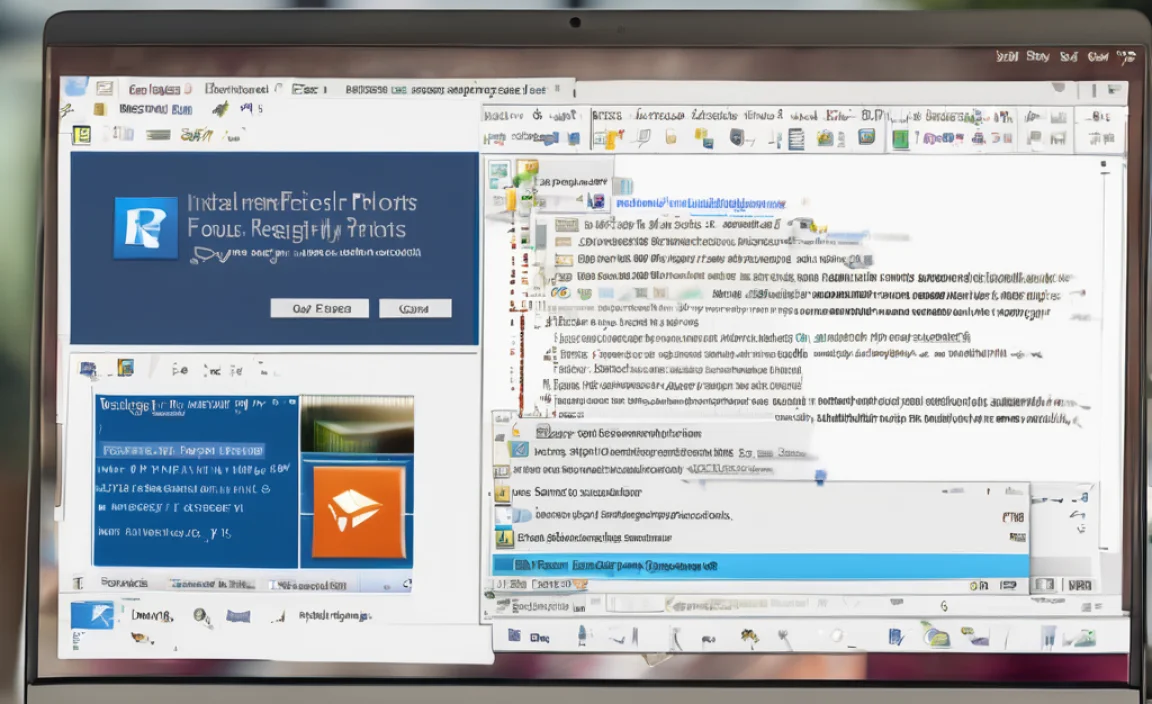Click the right Cancel-style button in the dialog
The image size is (1152, 704).
[x=416, y=308]
